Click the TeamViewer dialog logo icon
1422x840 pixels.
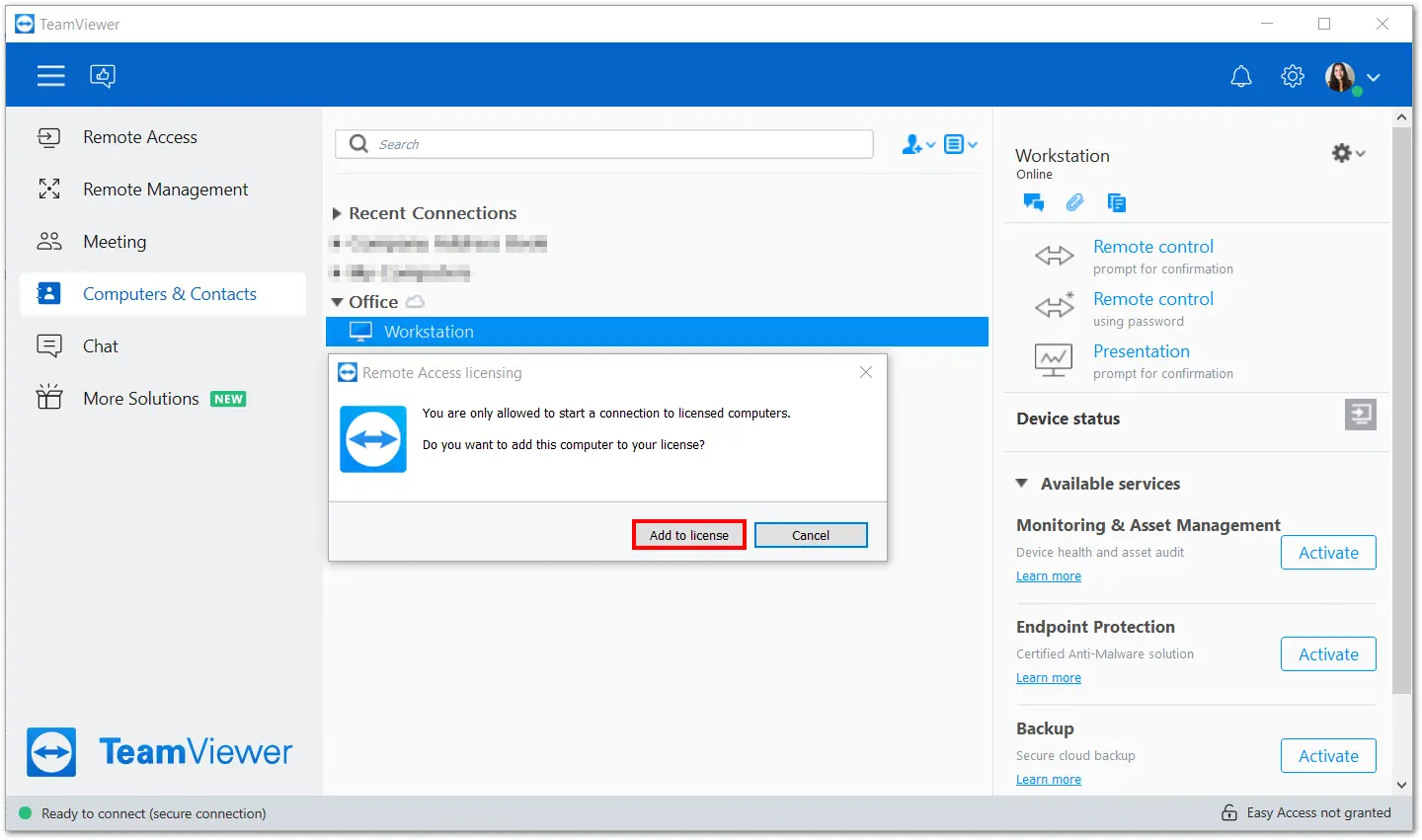[x=373, y=439]
